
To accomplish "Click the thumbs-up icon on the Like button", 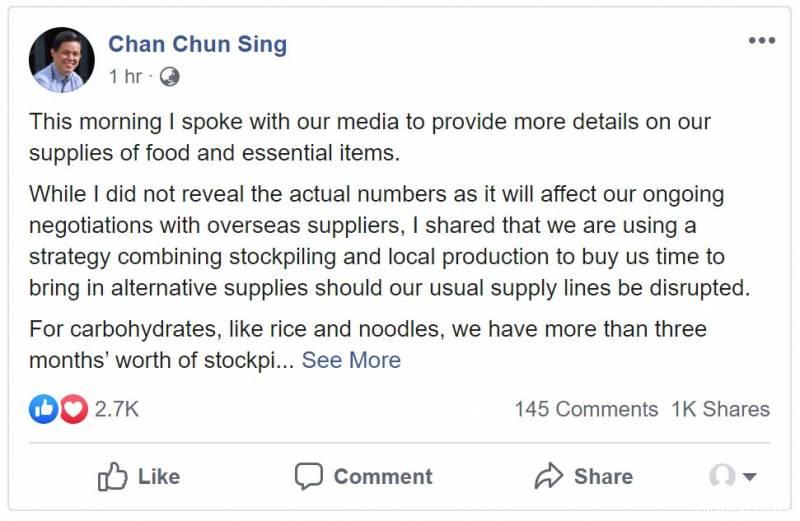I will point(112,477).
